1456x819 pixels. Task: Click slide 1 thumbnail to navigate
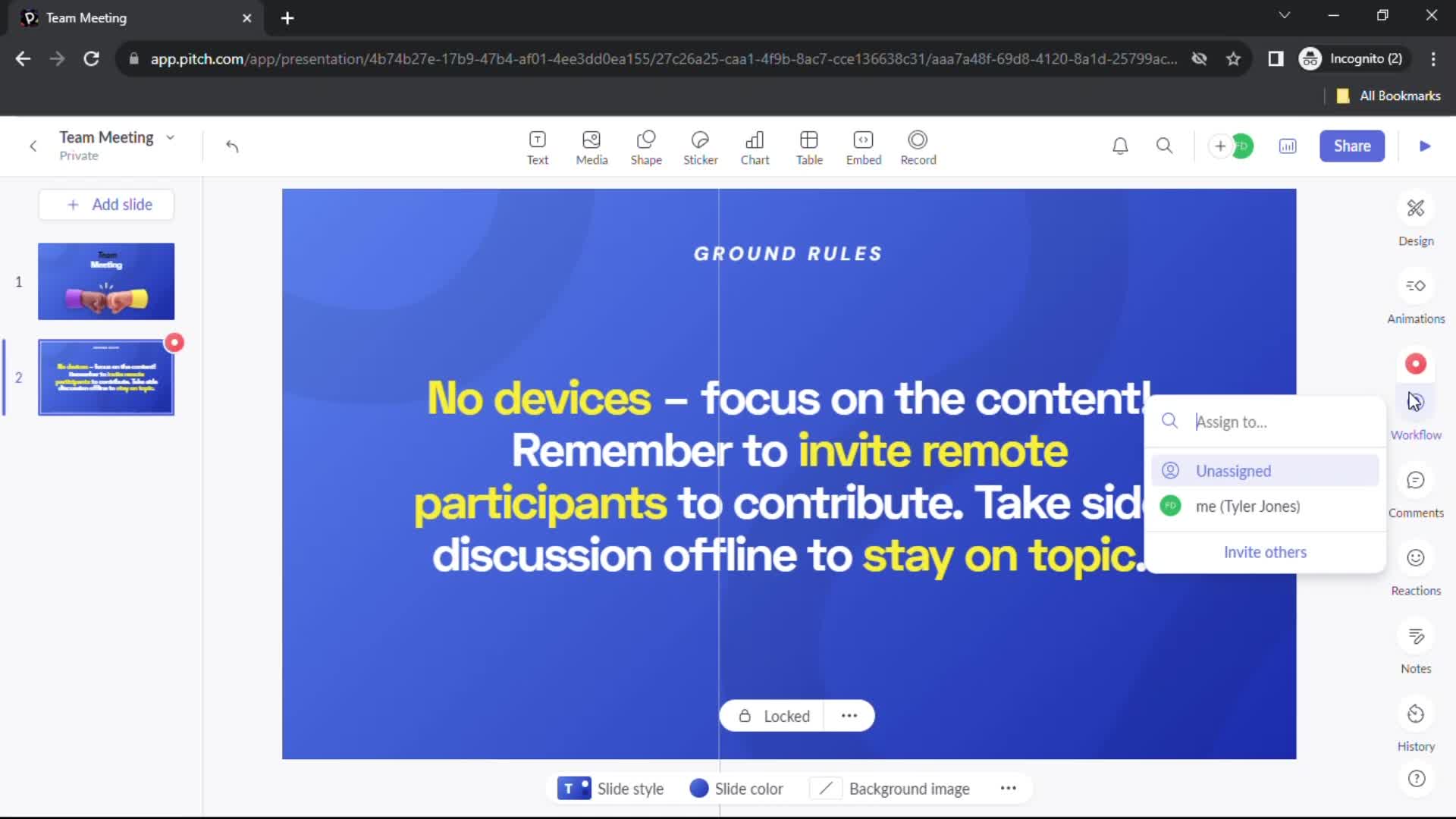[106, 281]
